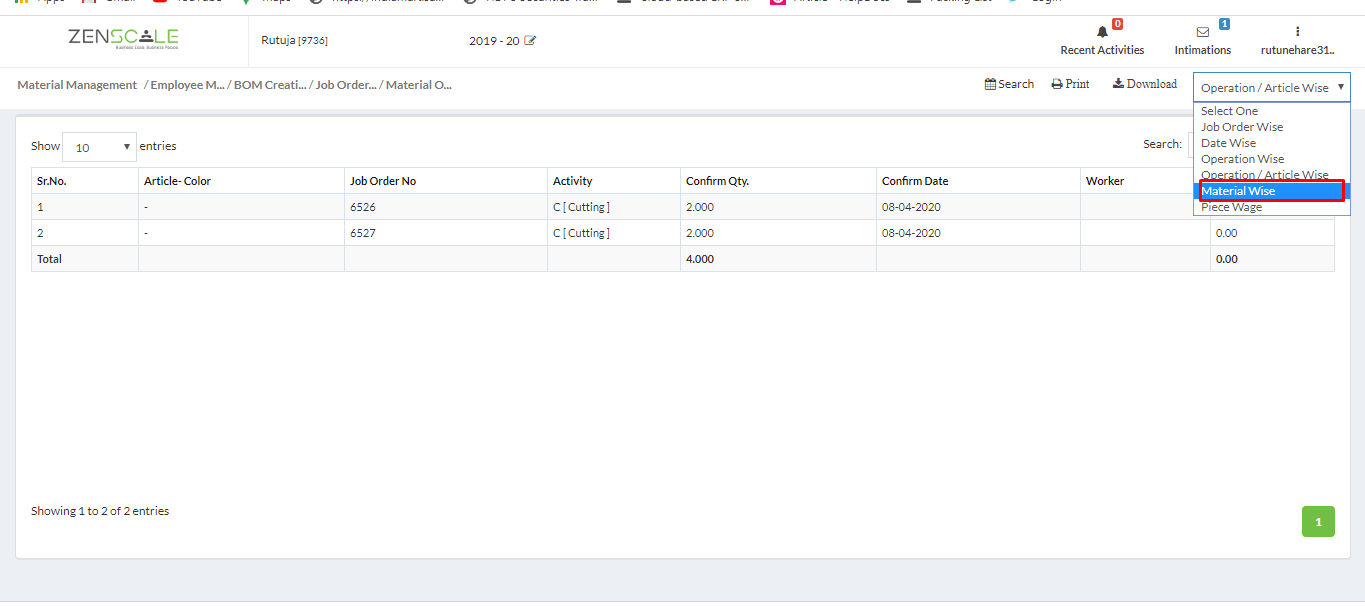Click the Total row label
This screenshot has width=1365, height=606.
(49, 259)
